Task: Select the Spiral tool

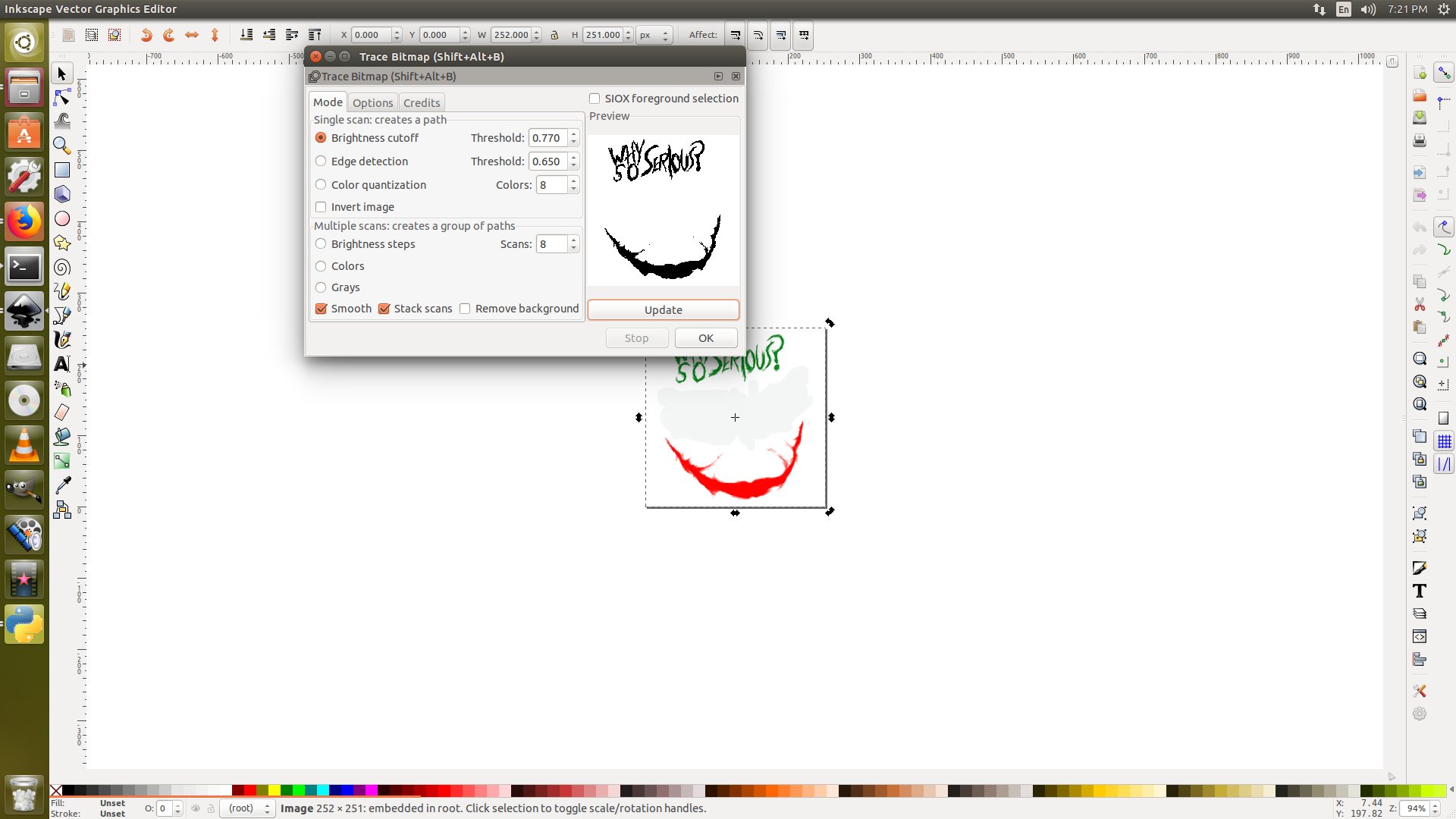Action: click(62, 267)
